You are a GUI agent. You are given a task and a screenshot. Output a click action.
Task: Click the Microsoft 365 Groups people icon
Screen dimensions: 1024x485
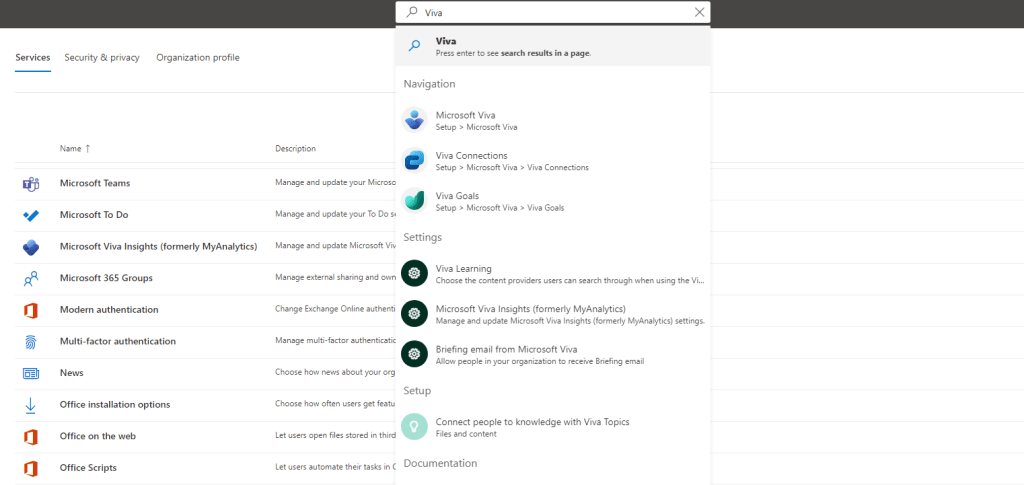[x=31, y=278]
